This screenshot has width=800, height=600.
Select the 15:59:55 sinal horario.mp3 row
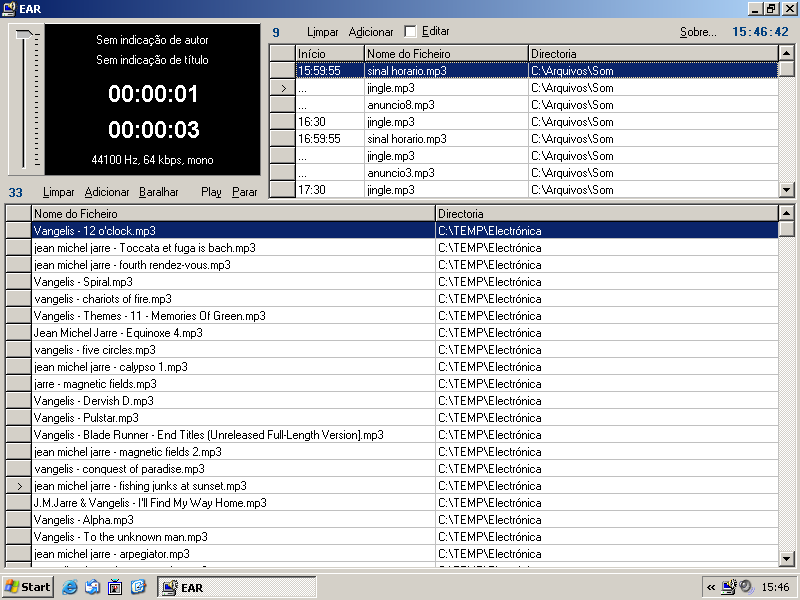tap(537, 71)
